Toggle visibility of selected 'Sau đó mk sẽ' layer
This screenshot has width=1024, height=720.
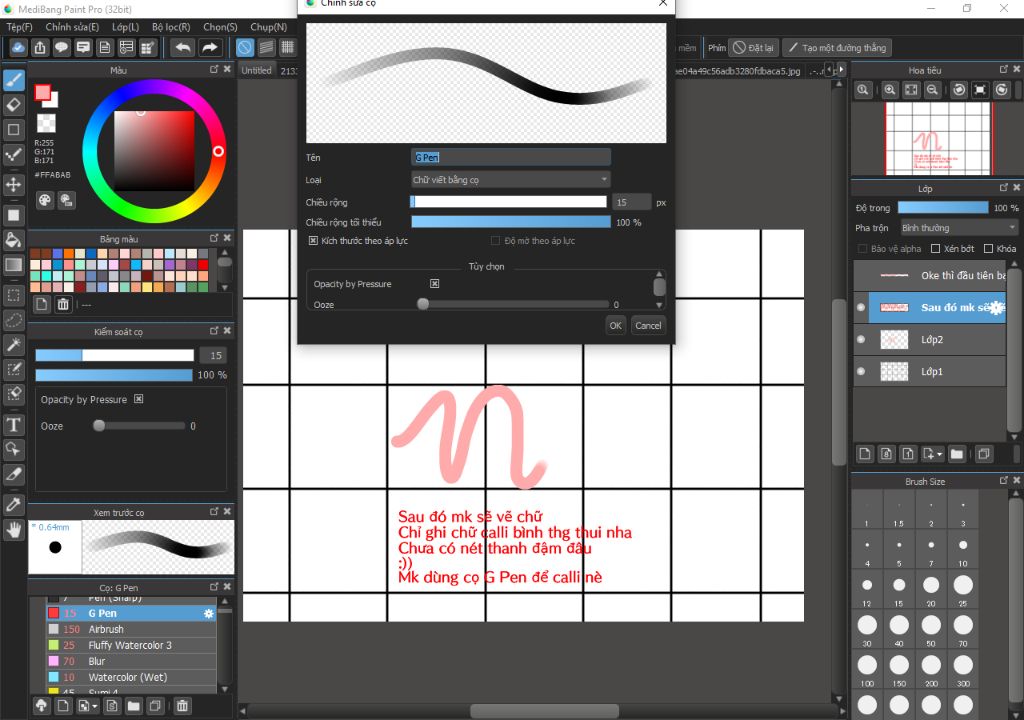coord(861,308)
